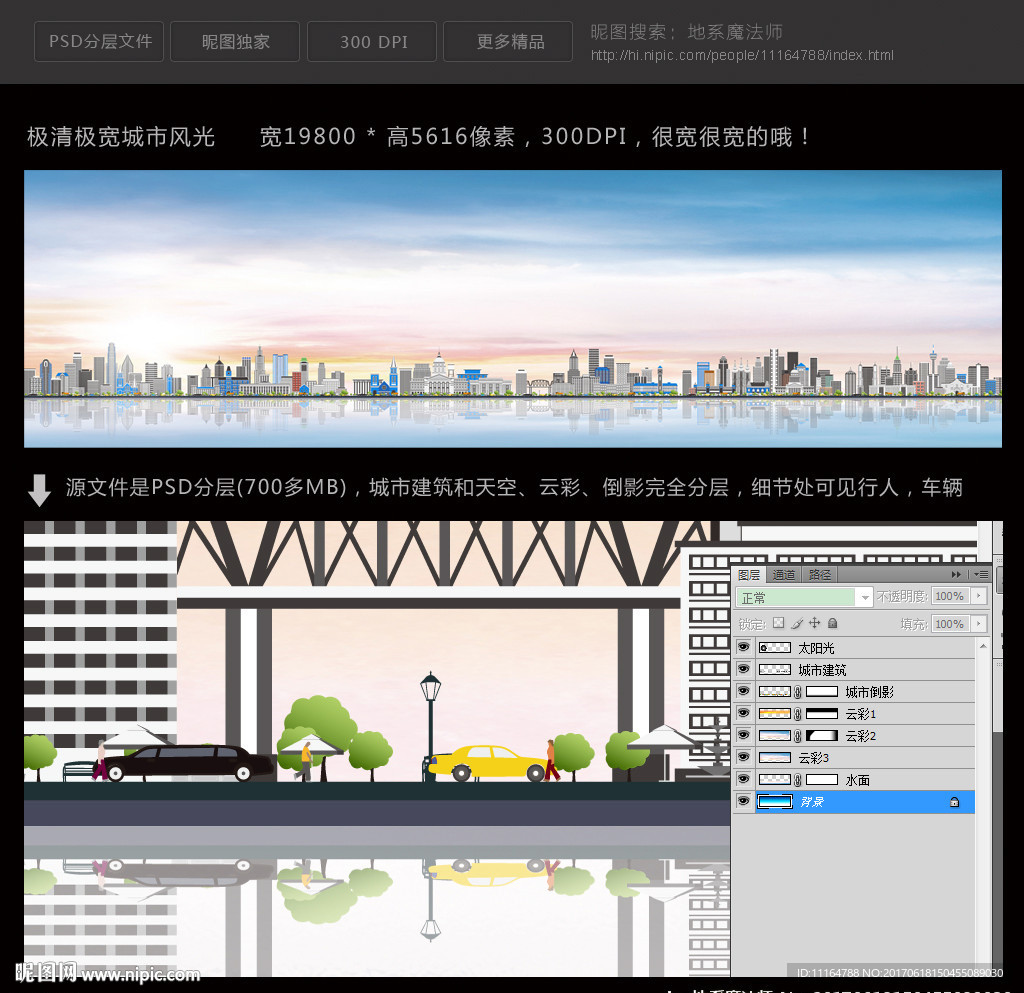Open the 填充 fill slider arrow
This screenshot has height=993, width=1024.
coord(978,623)
